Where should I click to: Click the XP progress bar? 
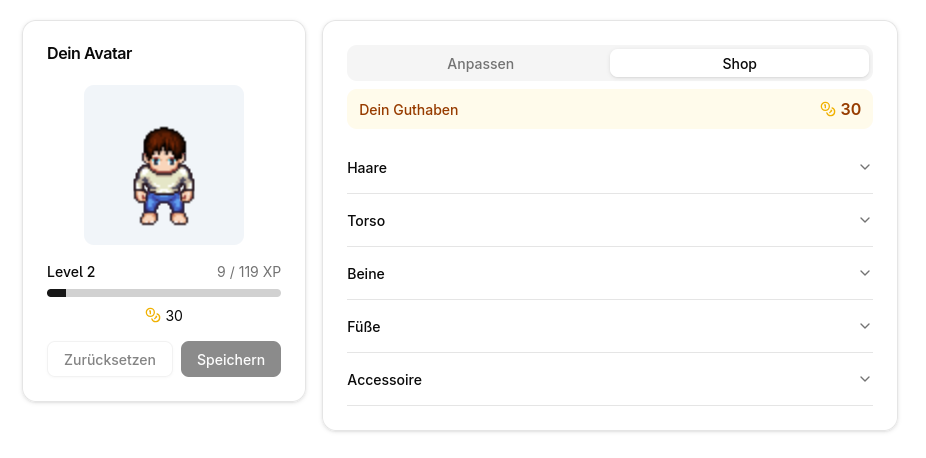pos(164,293)
